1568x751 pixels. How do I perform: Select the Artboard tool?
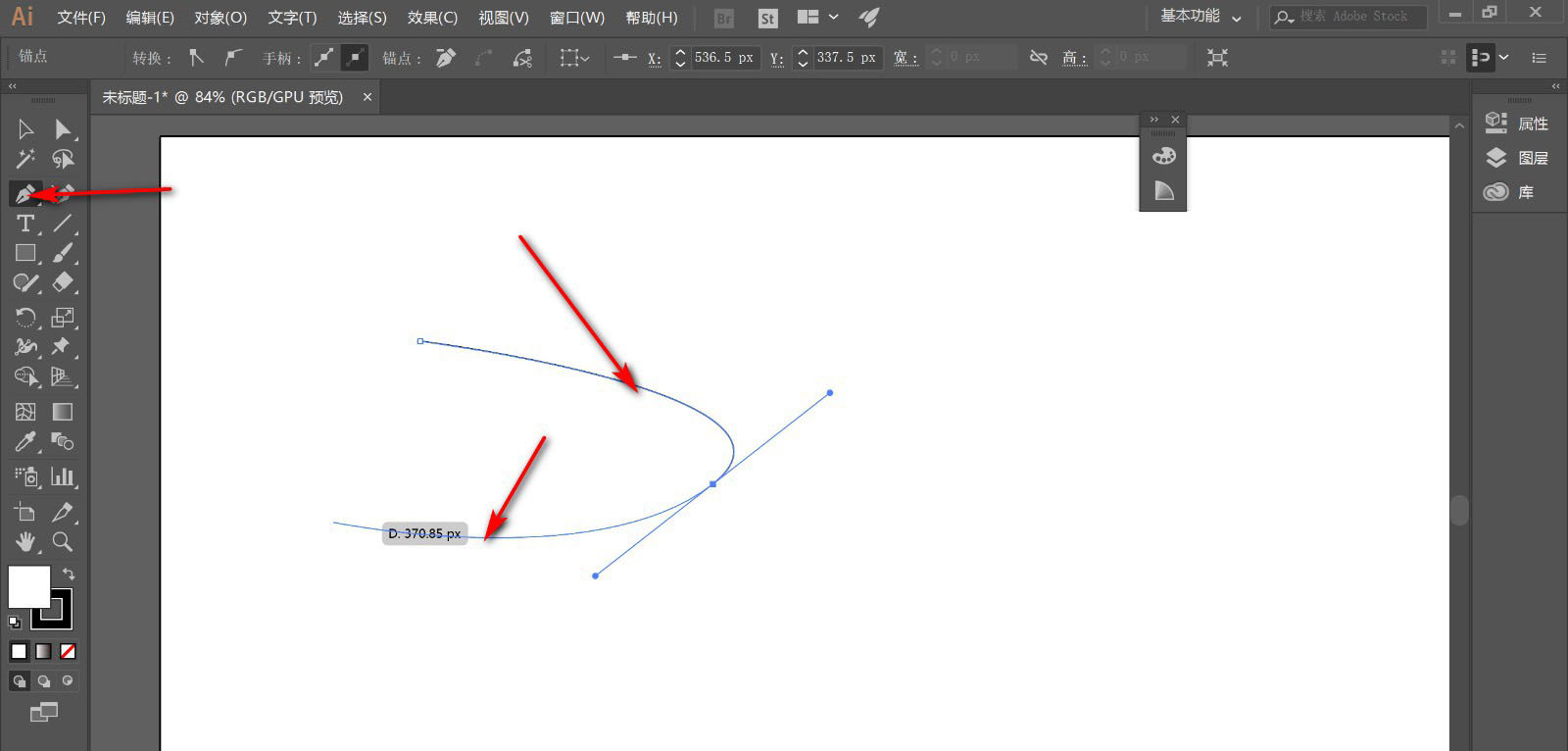click(x=25, y=512)
